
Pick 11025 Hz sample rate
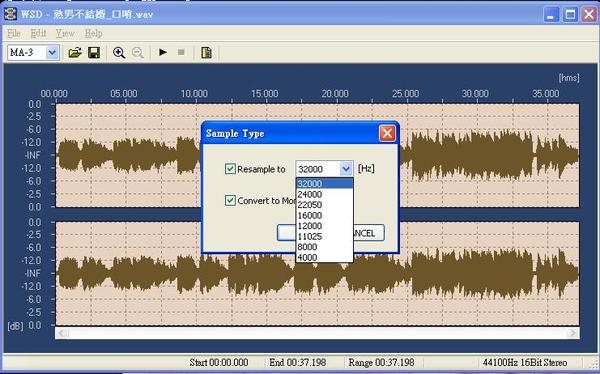pyautogui.click(x=324, y=236)
